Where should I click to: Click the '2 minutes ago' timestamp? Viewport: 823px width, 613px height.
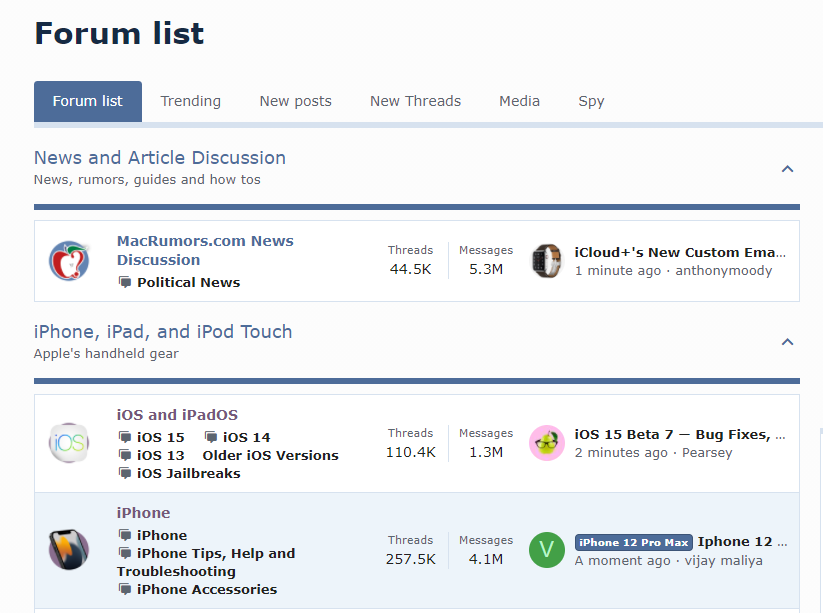coord(621,452)
